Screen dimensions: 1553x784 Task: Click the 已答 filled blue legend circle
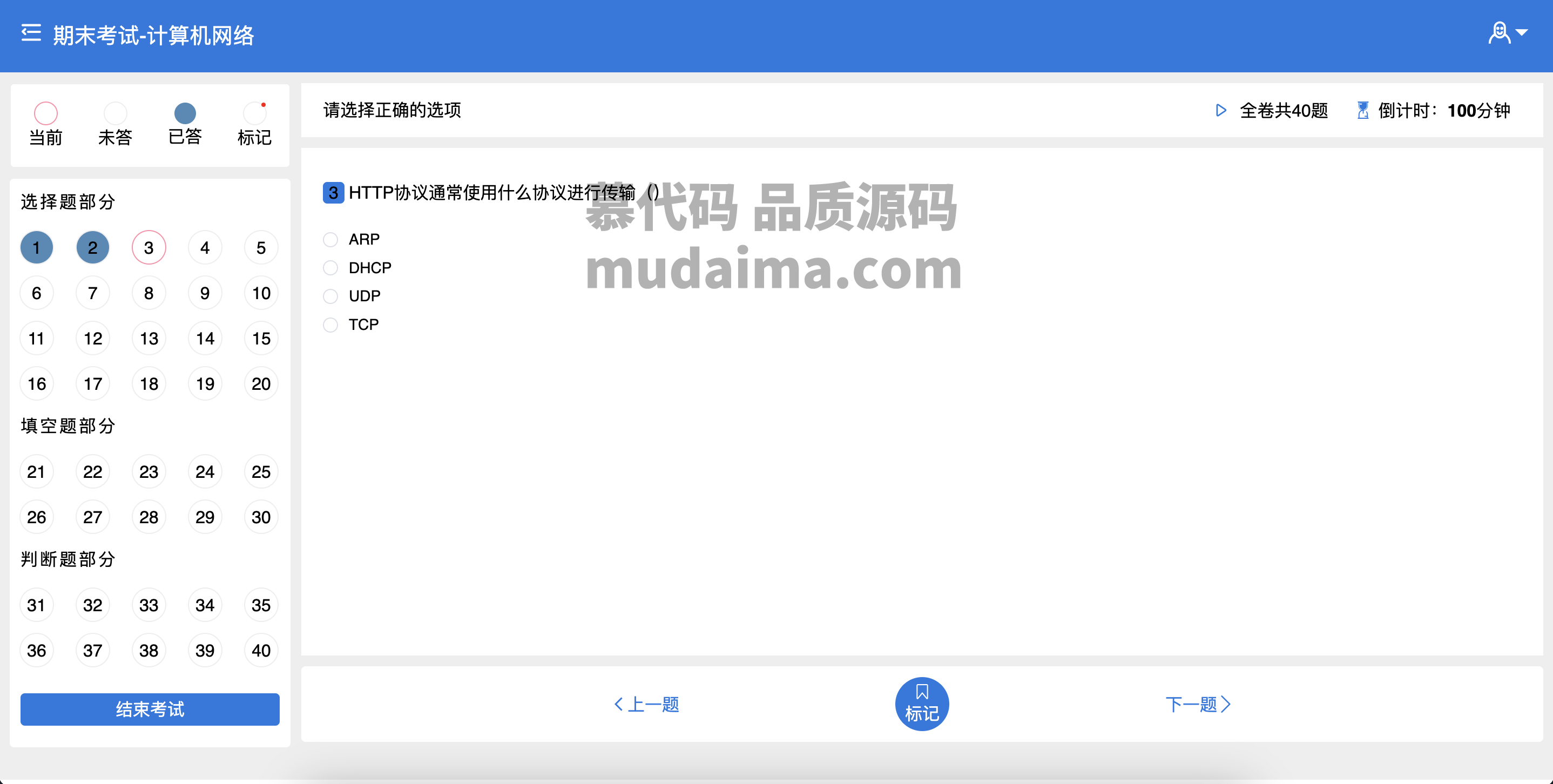point(185,113)
